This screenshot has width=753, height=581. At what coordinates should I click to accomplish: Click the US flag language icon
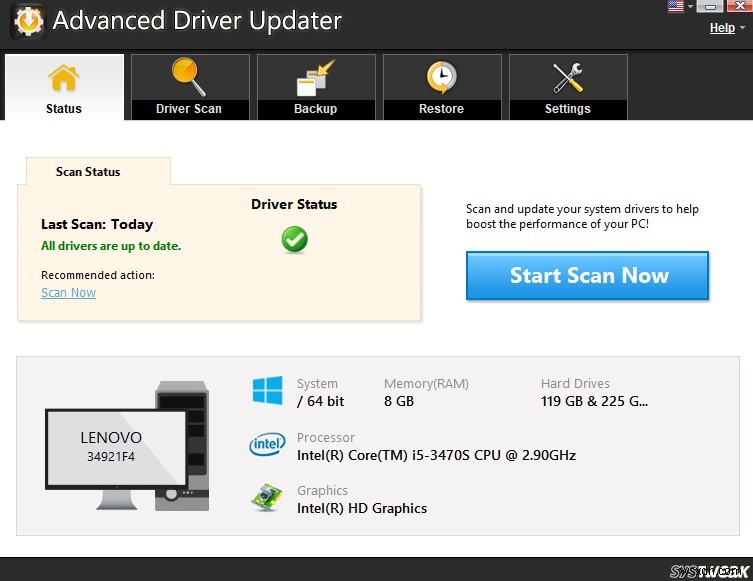(x=676, y=6)
